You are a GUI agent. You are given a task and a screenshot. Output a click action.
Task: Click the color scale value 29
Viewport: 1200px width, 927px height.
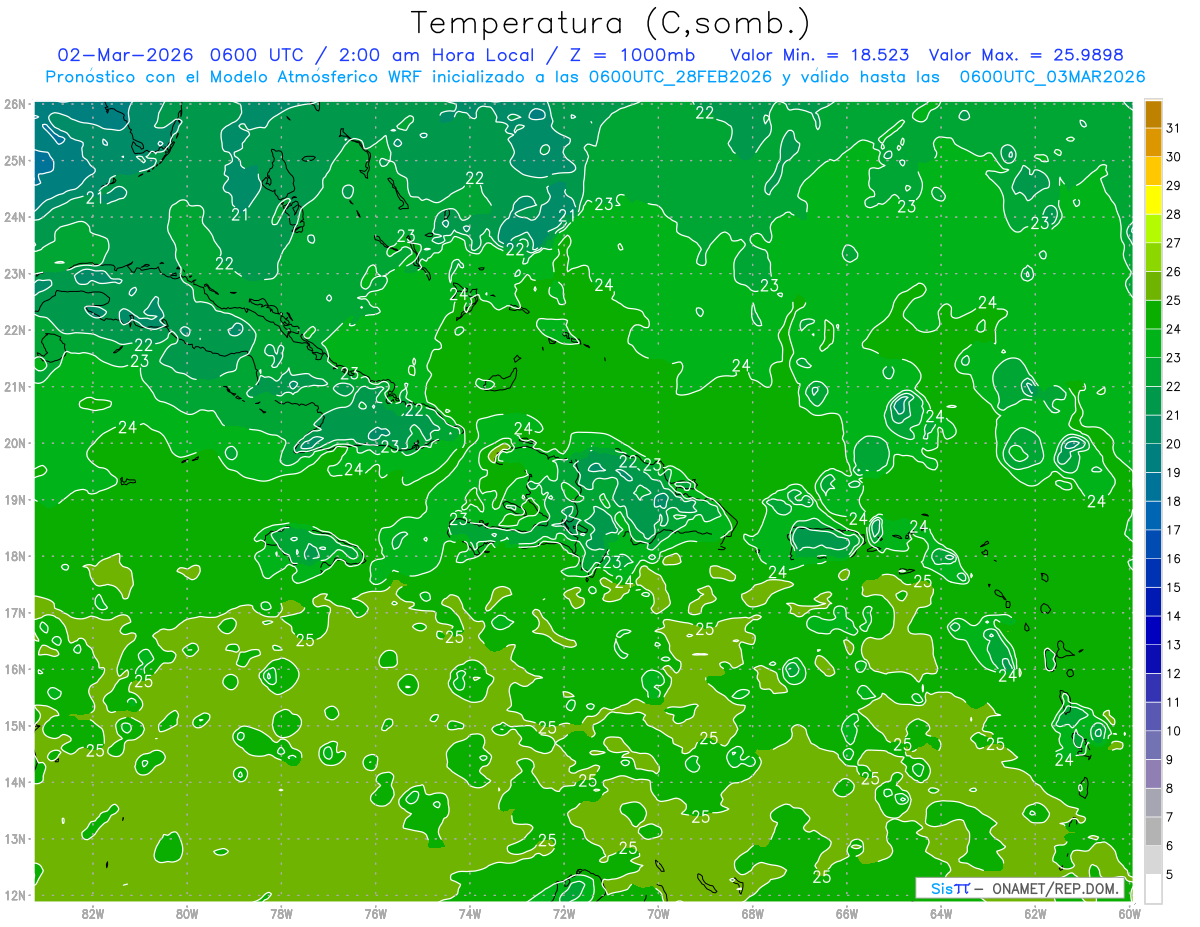pyautogui.click(x=1174, y=186)
